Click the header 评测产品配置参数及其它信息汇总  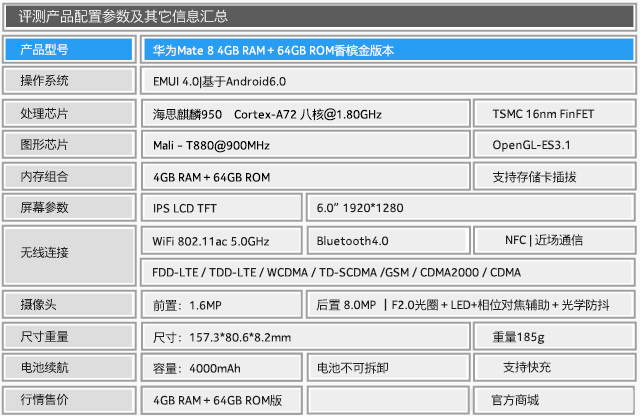tap(320, 16)
